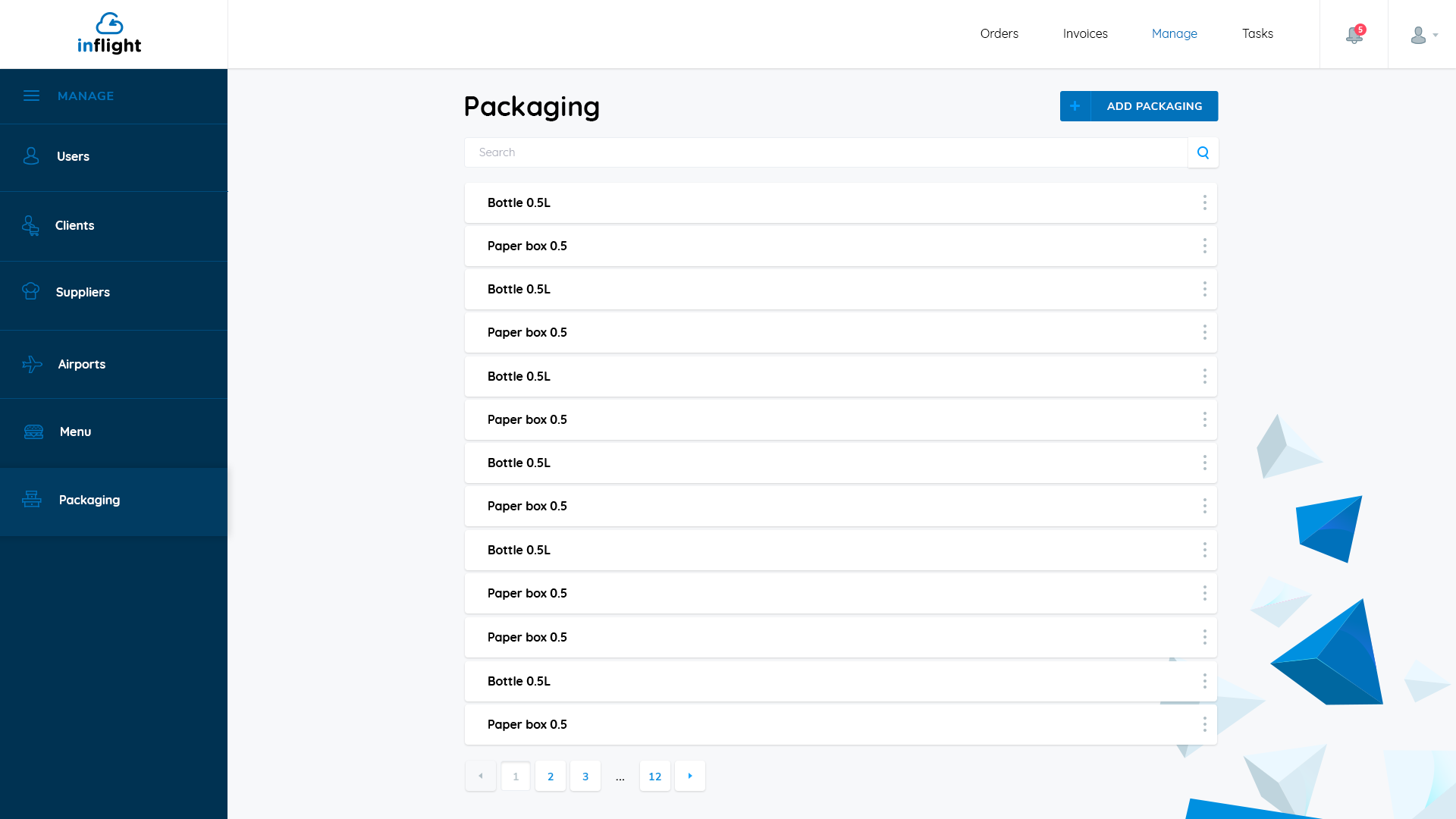Navigate to last page 12
This screenshot has height=819, width=1456.
pos(655,776)
